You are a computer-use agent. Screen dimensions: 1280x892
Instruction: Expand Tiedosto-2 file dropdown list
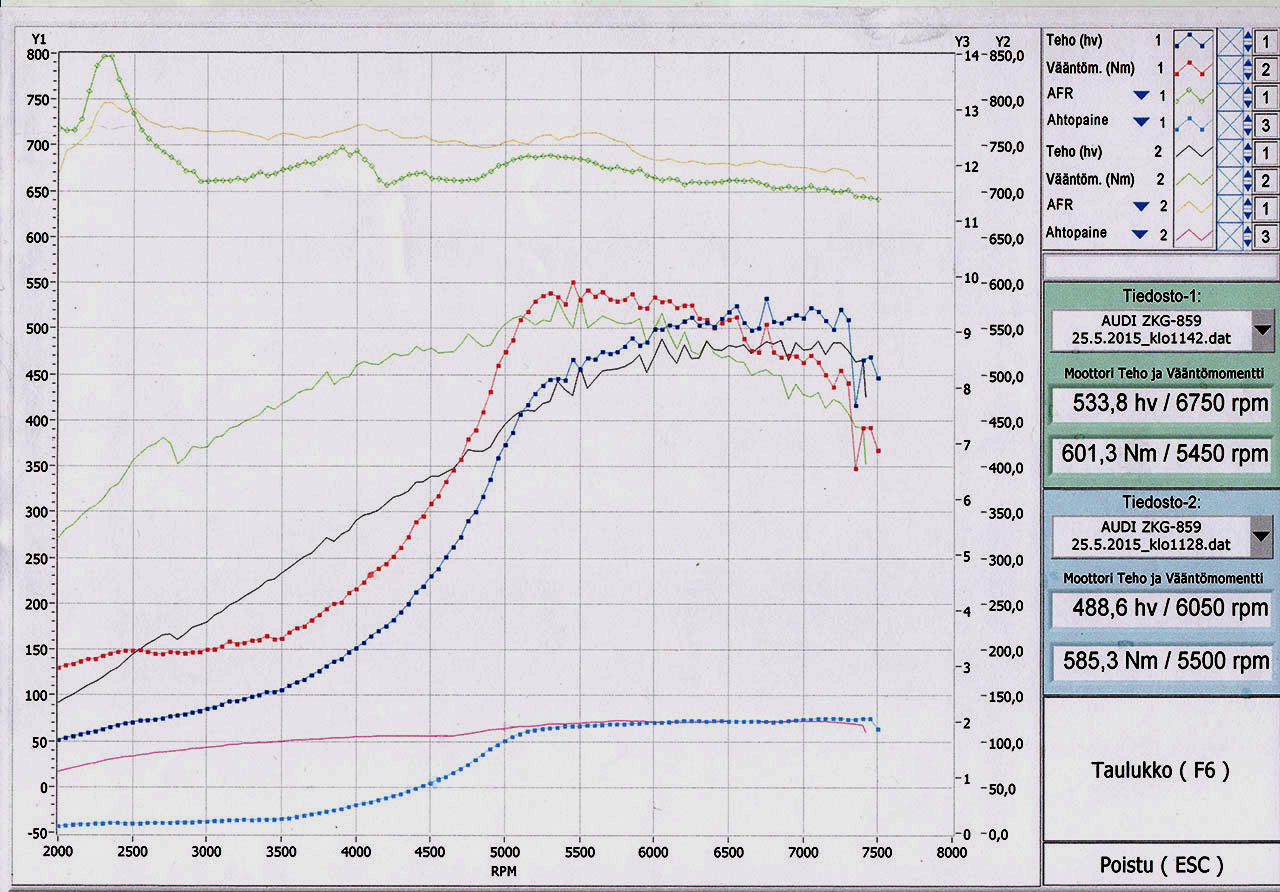[x=1263, y=535]
